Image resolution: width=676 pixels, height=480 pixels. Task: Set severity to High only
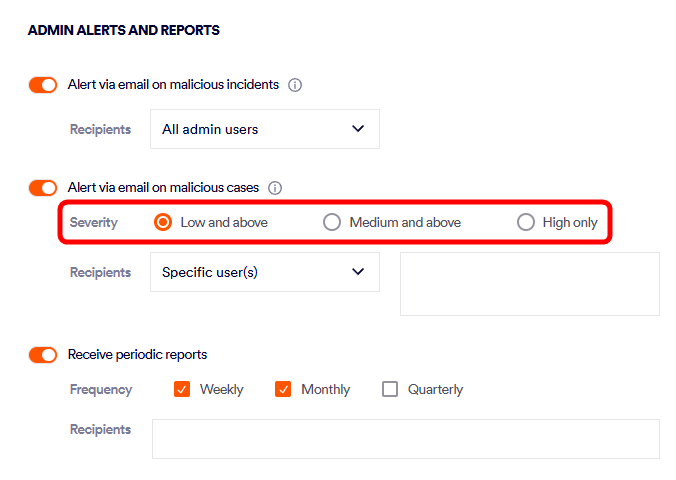[x=525, y=222]
